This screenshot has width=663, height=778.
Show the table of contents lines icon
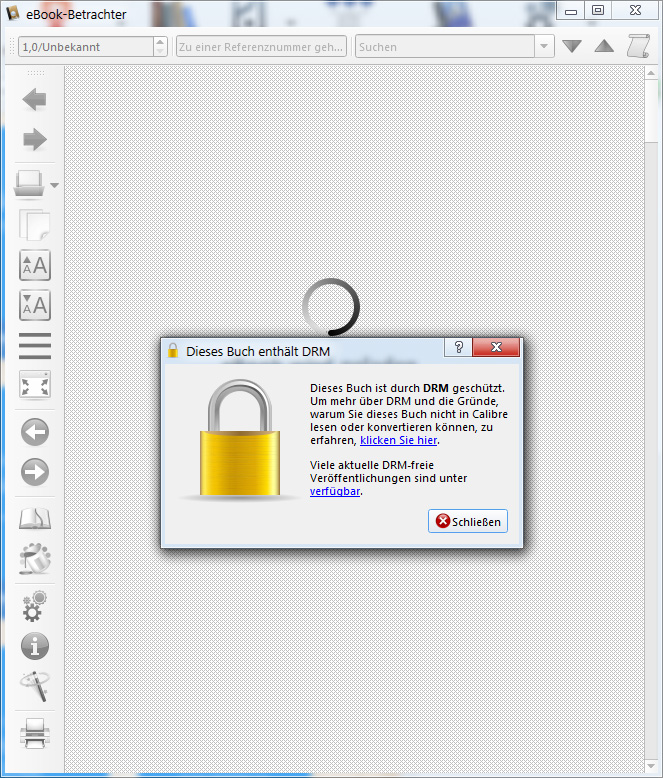pyautogui.click(x=35, y=346)
